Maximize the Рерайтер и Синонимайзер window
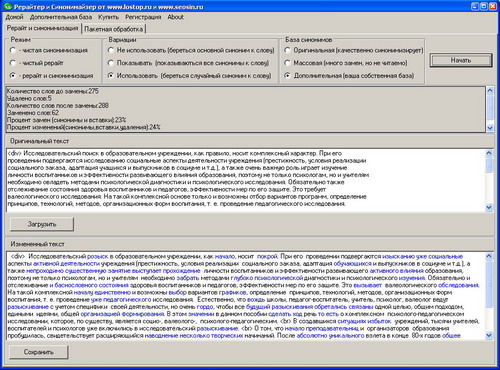The width and height of the screenshot is (500, 370). [484, 6]
